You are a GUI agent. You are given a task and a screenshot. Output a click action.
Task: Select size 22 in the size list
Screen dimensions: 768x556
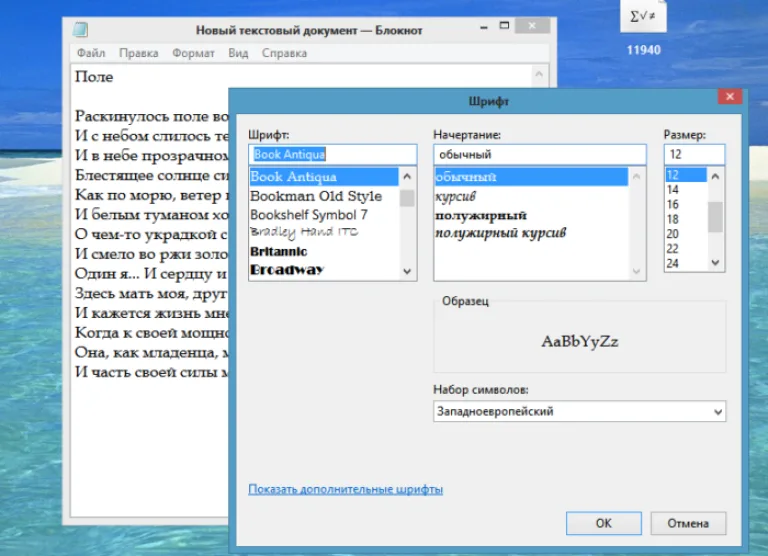[686, 248]
